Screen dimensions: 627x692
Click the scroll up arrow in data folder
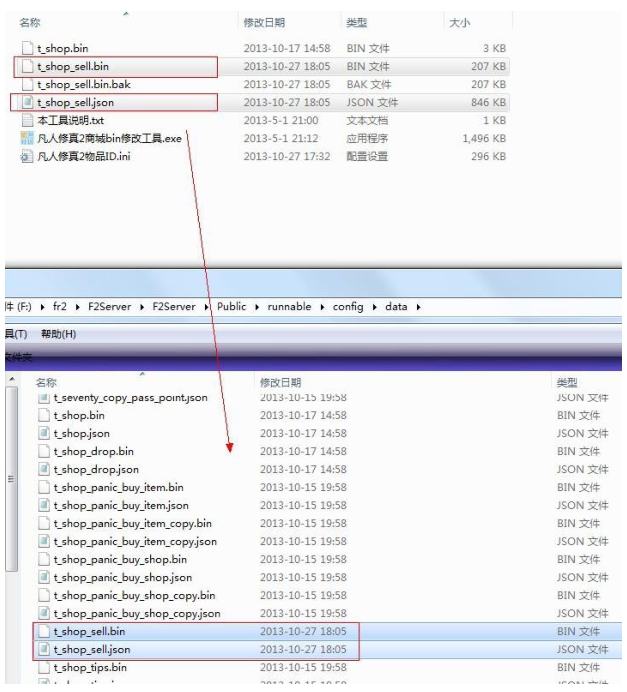(11, 380)
